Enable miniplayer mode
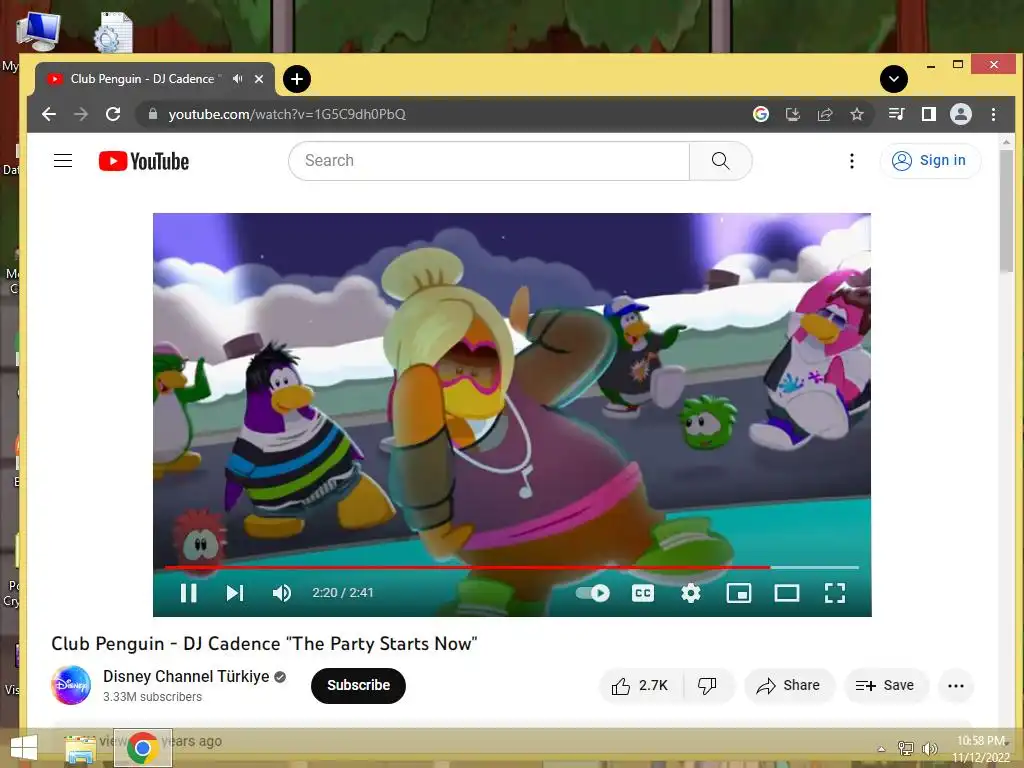1024x768 pixels. 739,593
